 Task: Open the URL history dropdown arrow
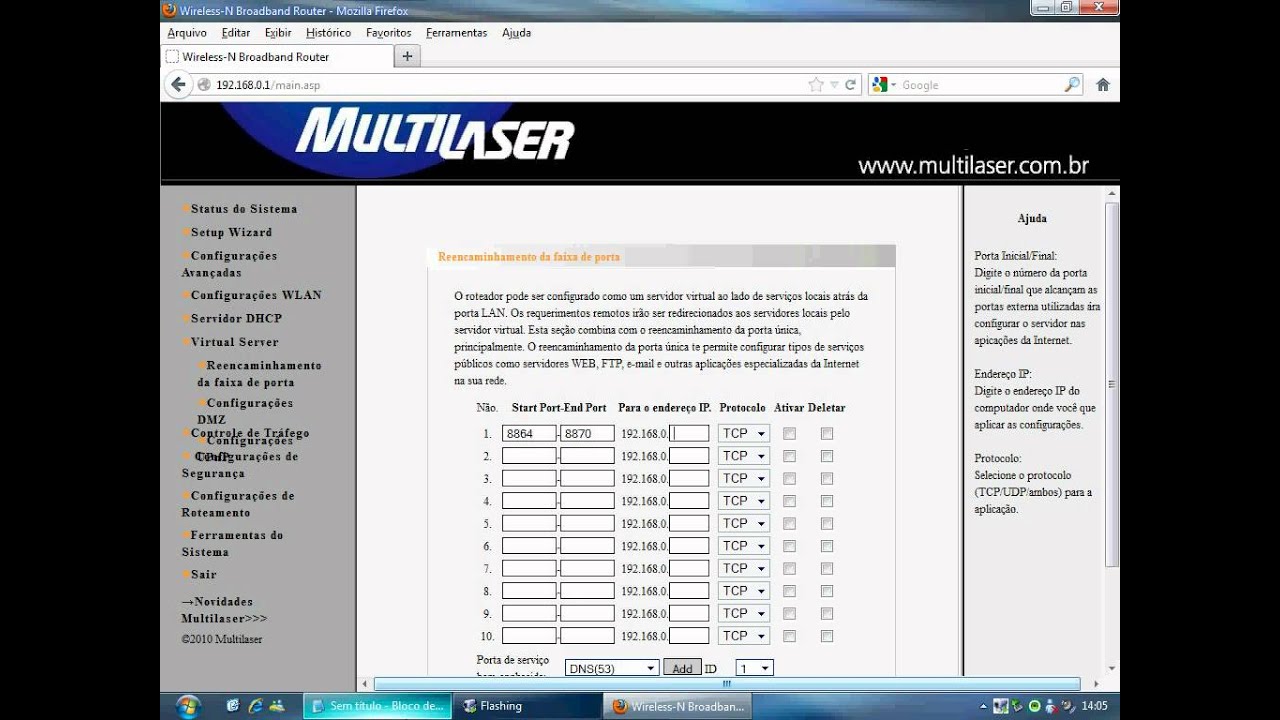tap(835, 85)
